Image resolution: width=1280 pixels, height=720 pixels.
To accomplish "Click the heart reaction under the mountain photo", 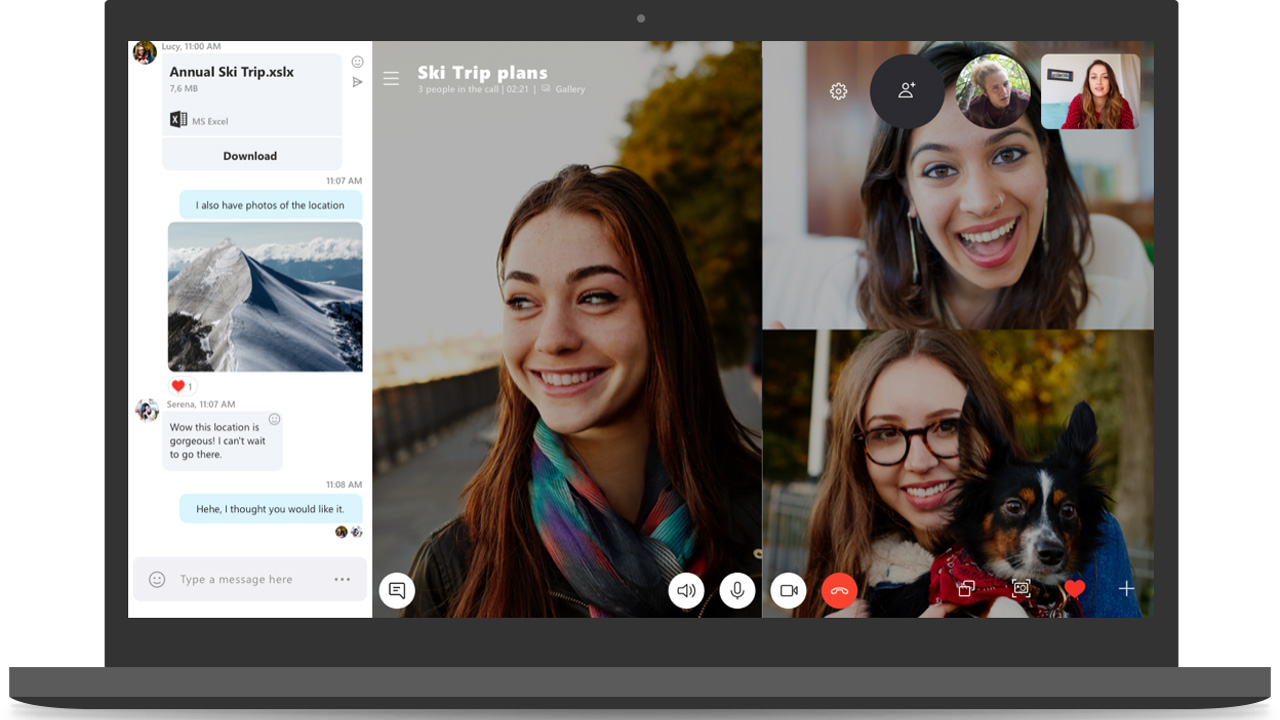I will coord(182,386).
